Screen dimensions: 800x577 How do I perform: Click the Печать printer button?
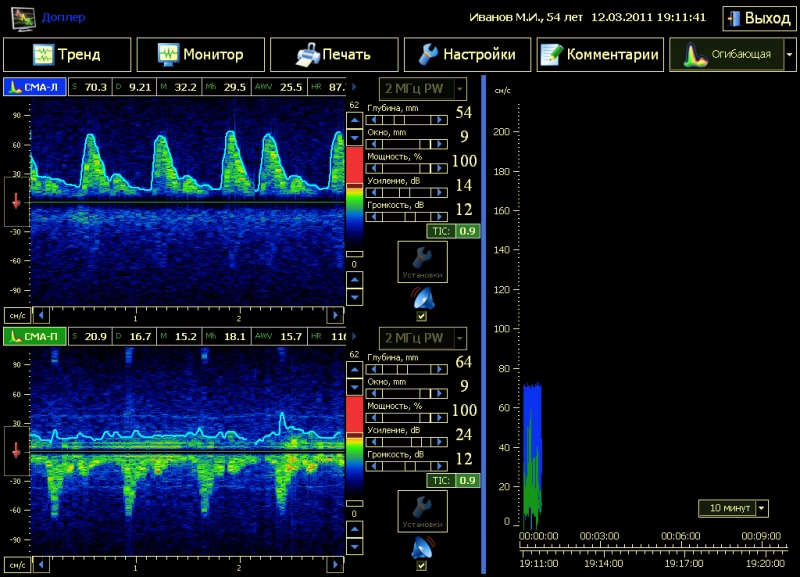[x=333, y=55]
